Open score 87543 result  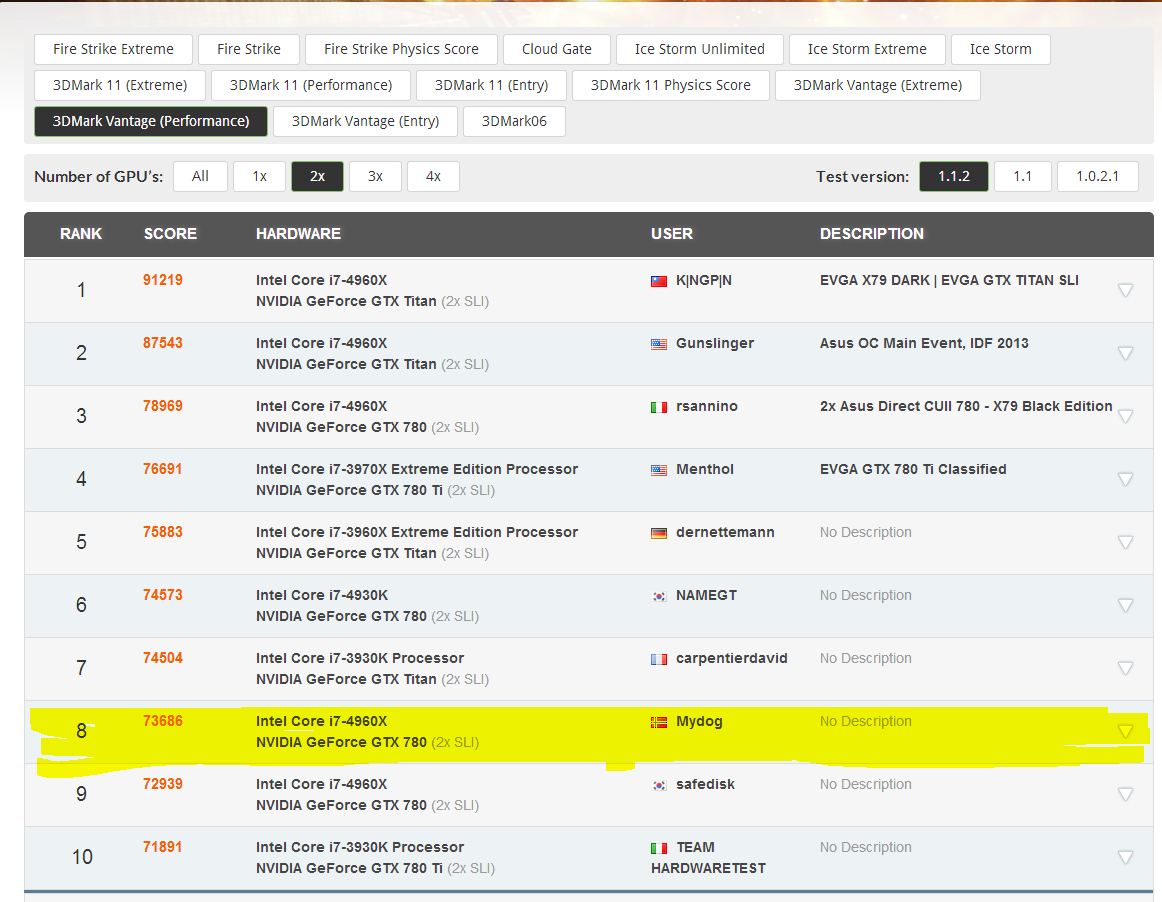(x=162, y=343)
